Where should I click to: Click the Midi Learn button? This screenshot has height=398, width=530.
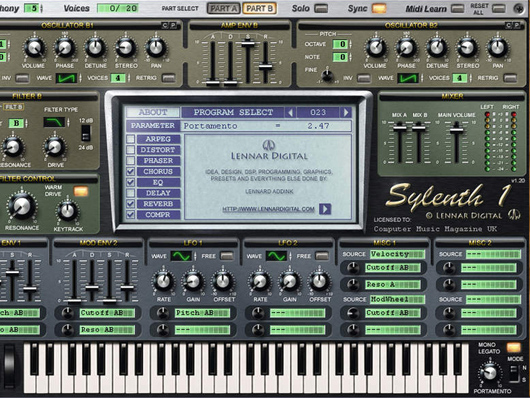[x=458, y=8]
